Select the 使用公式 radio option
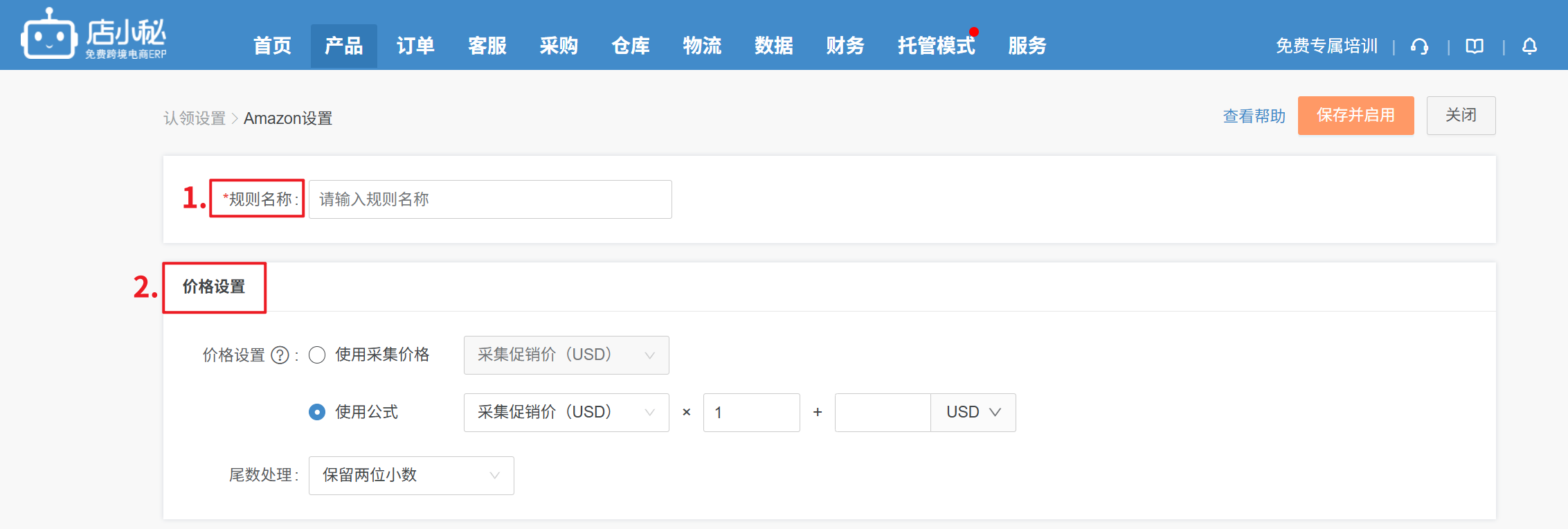Screen dimensions: 1568x529 tap(317, 413)
